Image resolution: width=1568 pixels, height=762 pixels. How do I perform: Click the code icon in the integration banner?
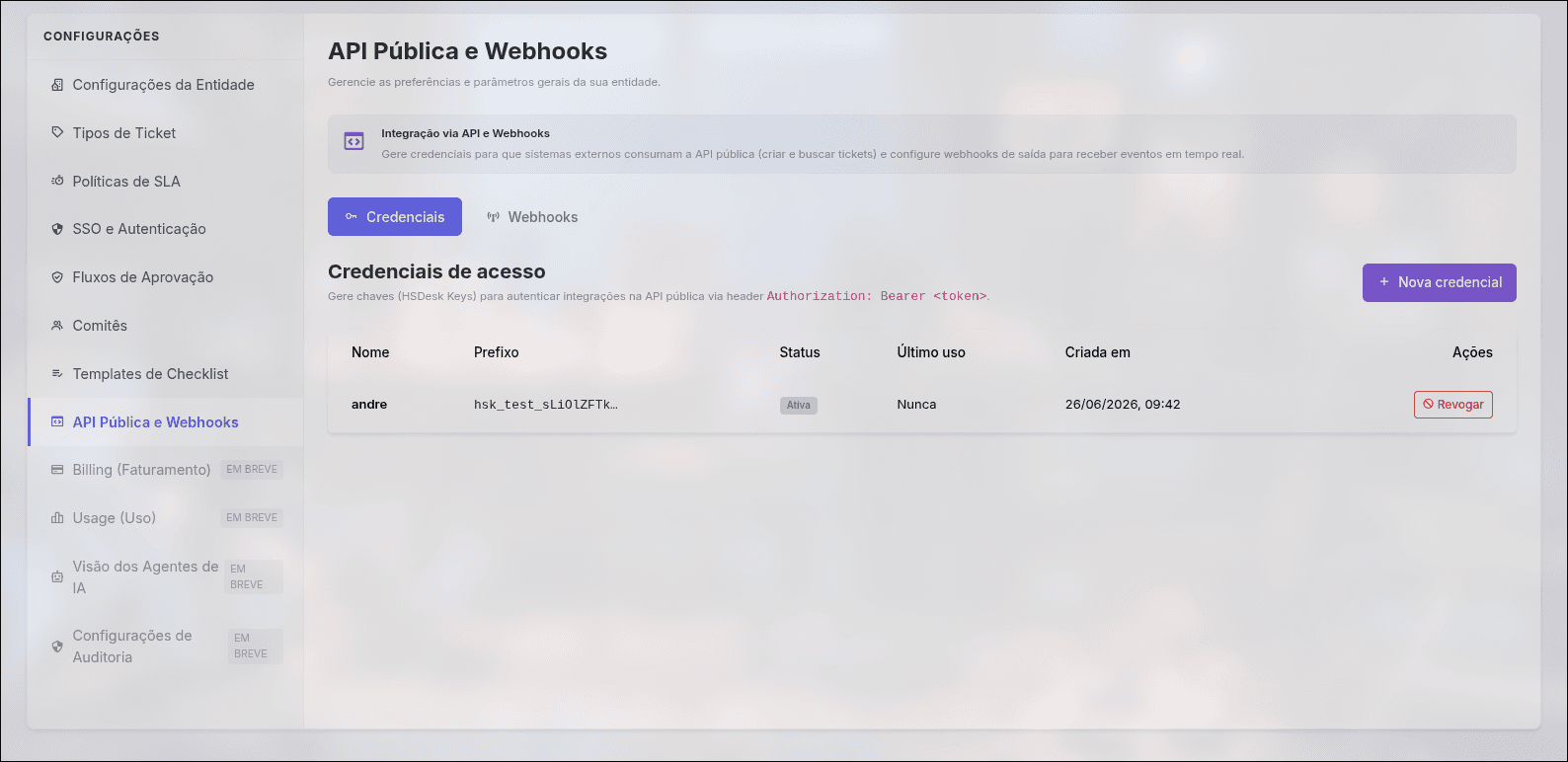click(x=353, y=141)
